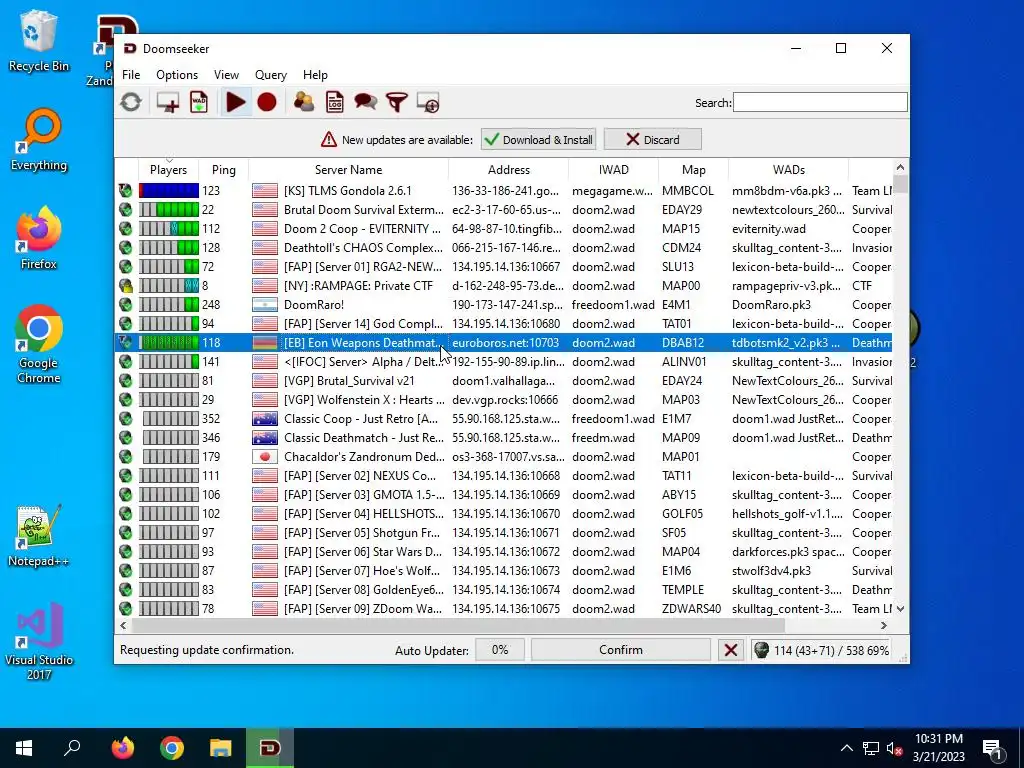Image resolution: width=1024 pixels, height=768 pixels.
Task: Open Notepad++ desktop shortcut
Action: pos(39,536)
